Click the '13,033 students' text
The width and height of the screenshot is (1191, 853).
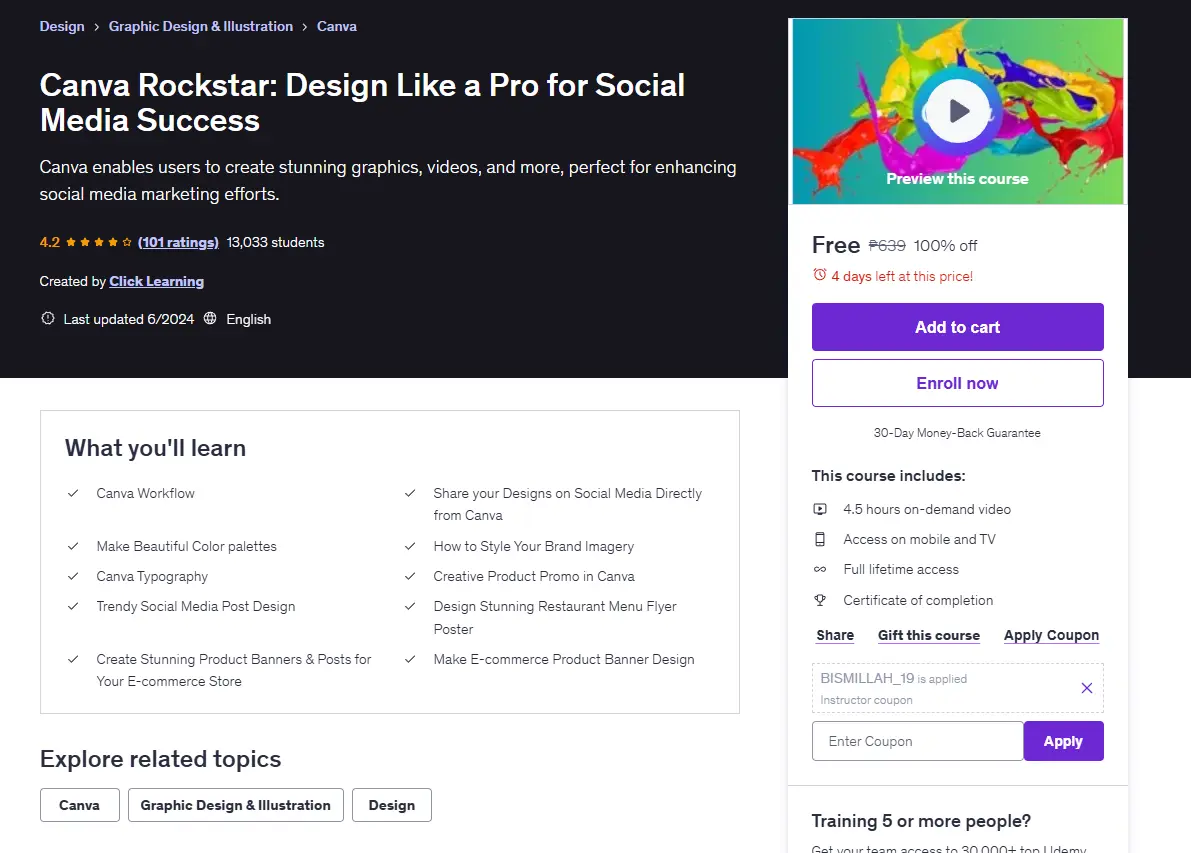click(x=275, y=242)
